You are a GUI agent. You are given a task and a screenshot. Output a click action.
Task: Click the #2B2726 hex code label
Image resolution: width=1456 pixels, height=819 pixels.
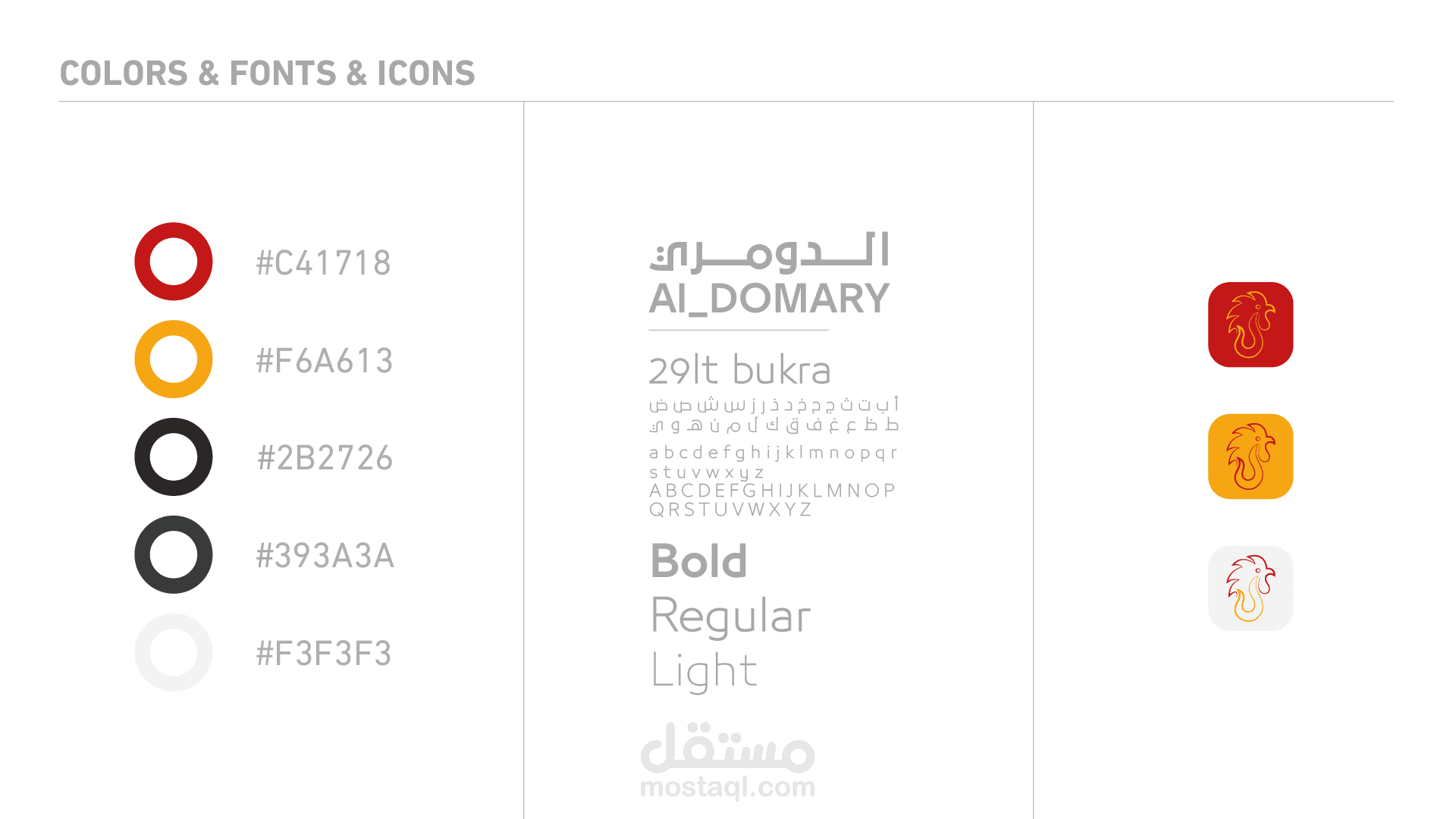325,458
